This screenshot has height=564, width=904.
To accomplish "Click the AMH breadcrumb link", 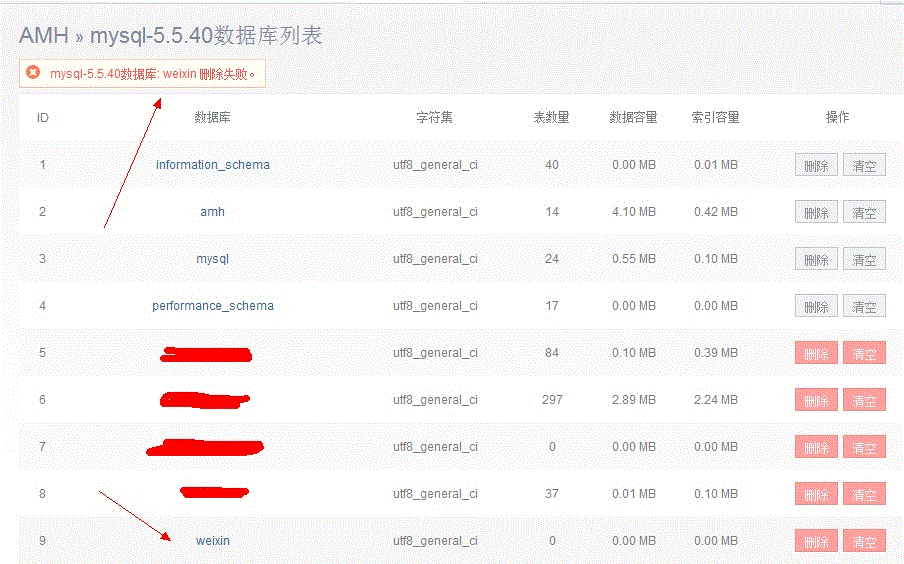I will pos(43,36).
